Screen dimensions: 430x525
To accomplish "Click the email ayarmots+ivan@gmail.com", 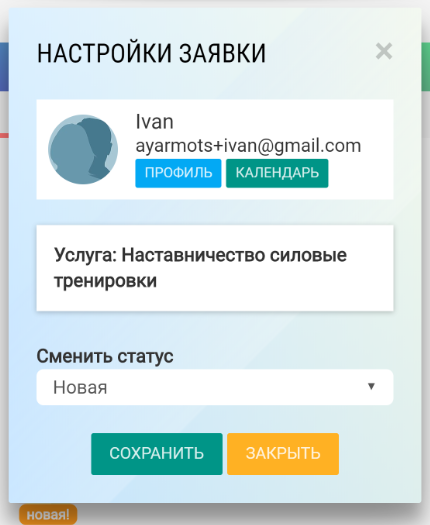I will [248, 146].
